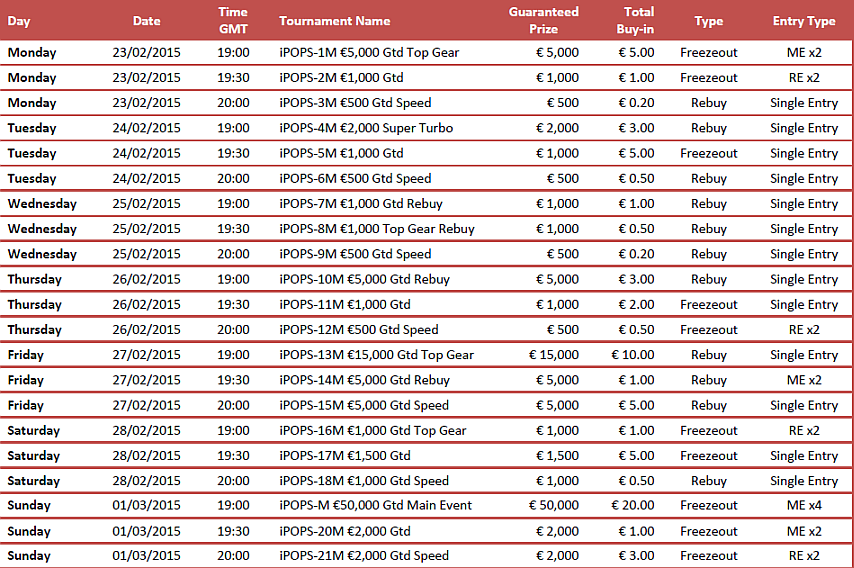Click 'Single Entry' in the iPOPS-18M row

(804, 481)
